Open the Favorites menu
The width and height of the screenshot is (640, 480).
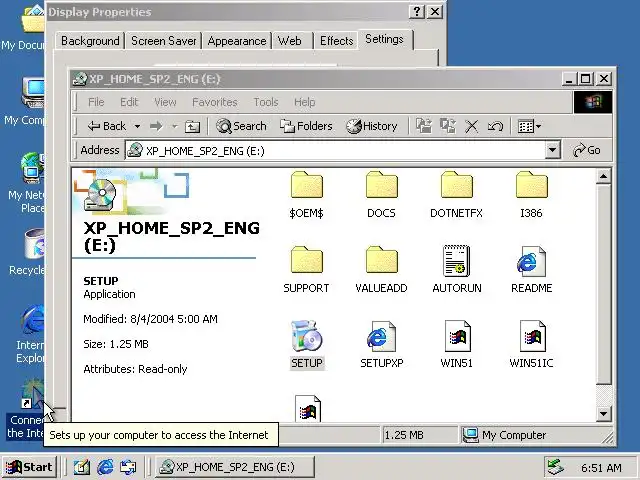point(214,102)
